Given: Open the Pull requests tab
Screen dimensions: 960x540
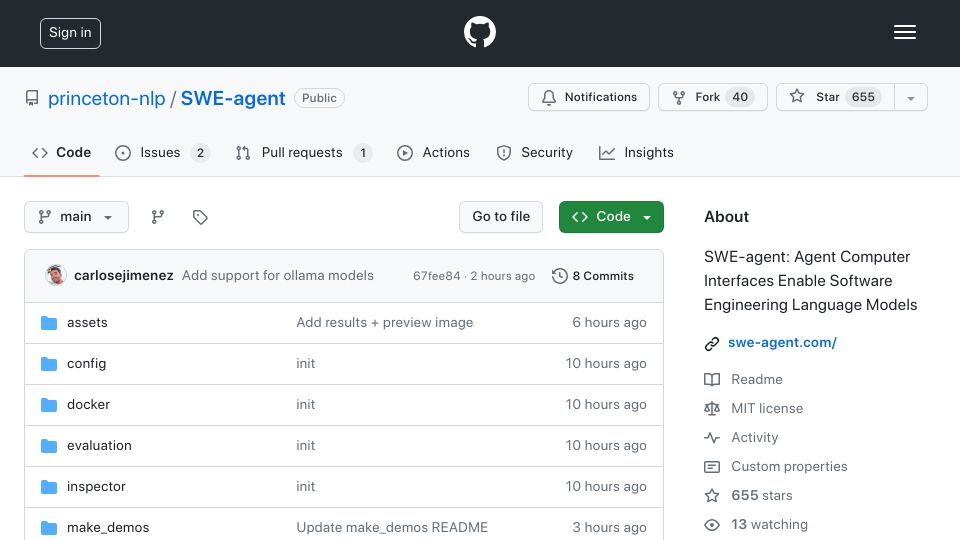Looking at the screenshot, I should coord(304,152).
